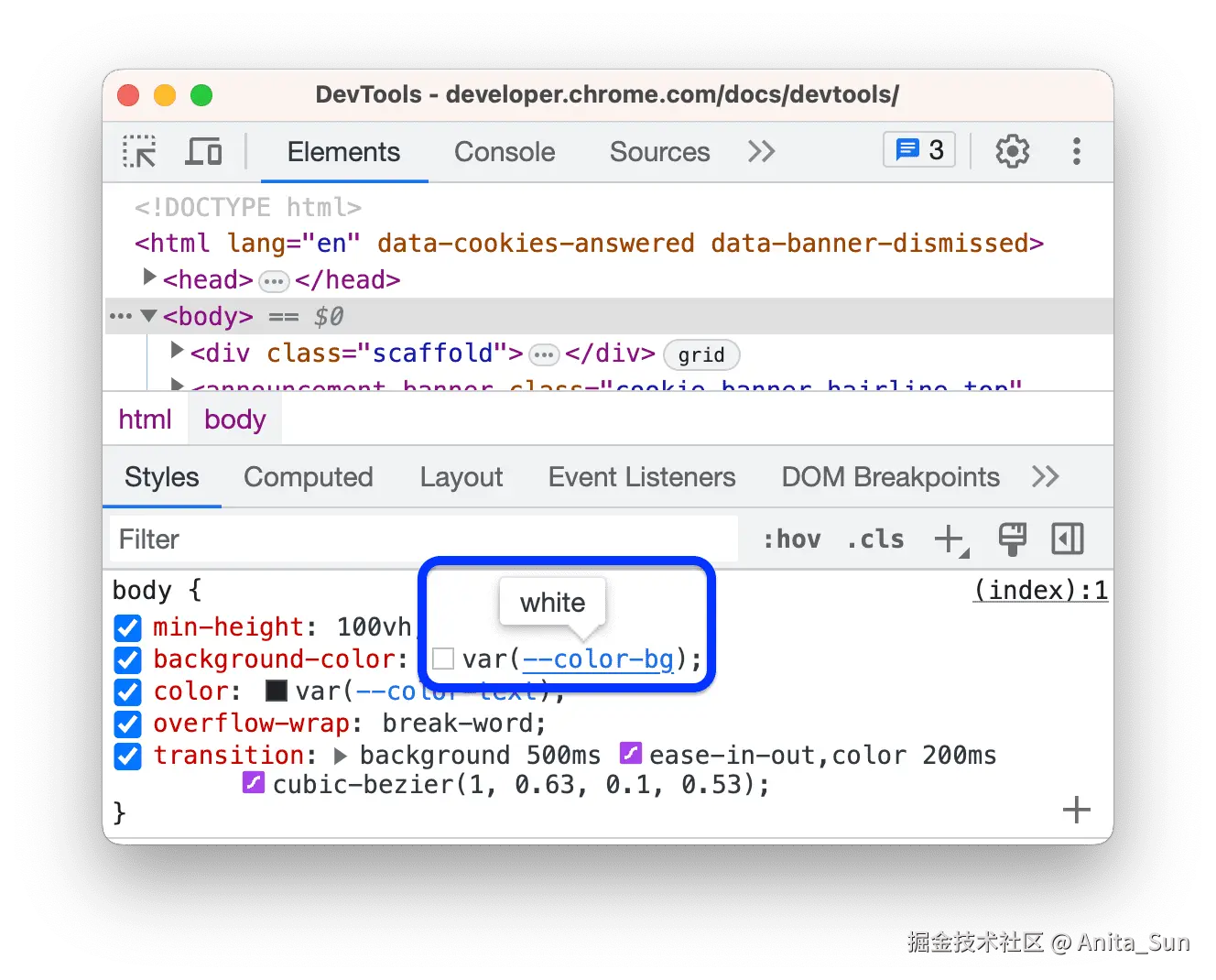Add a declaration with bottom-right plus

(1076, 810)
